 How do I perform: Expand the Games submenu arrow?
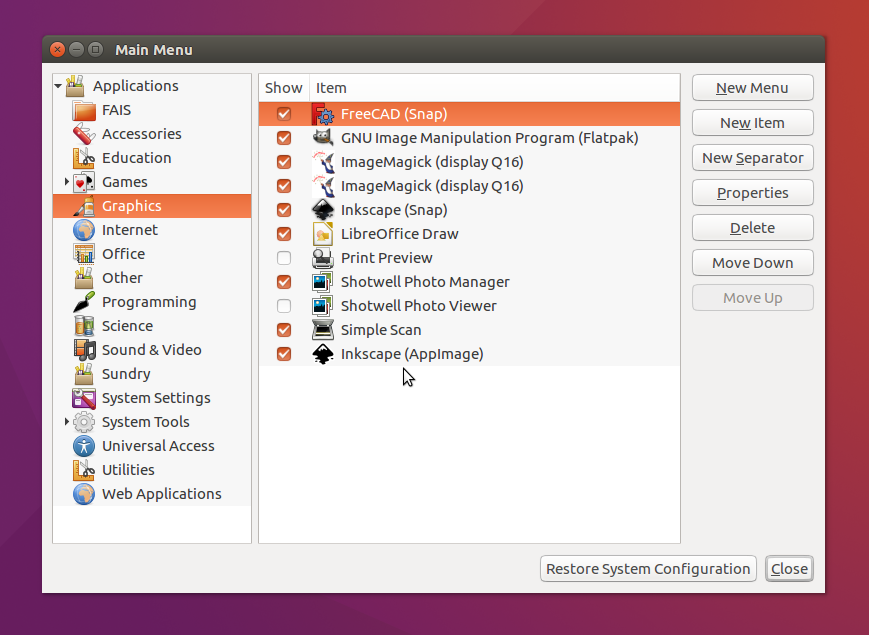click(x=67, y=182)
